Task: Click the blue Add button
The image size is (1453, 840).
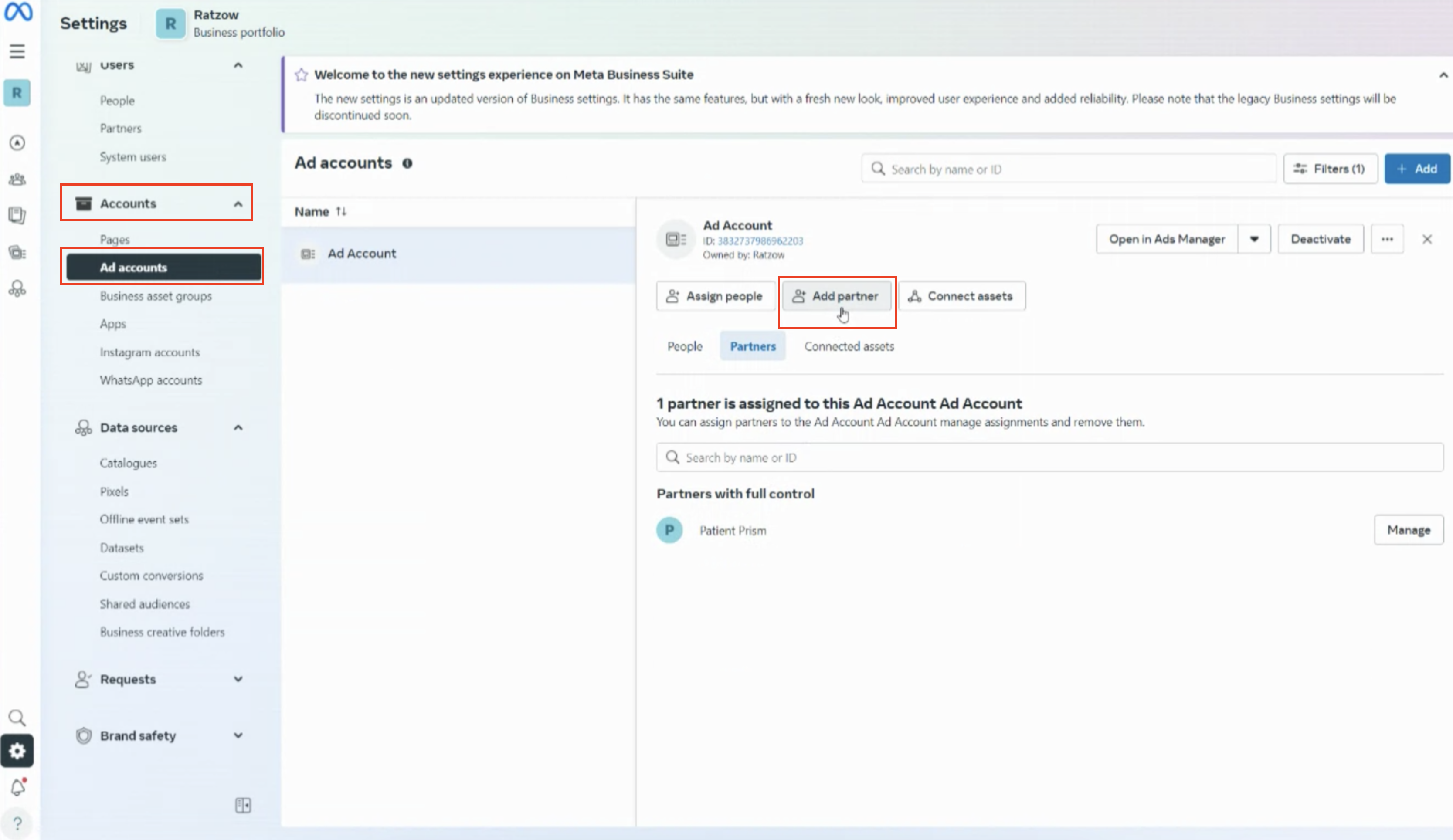Action: point(1417,169)
